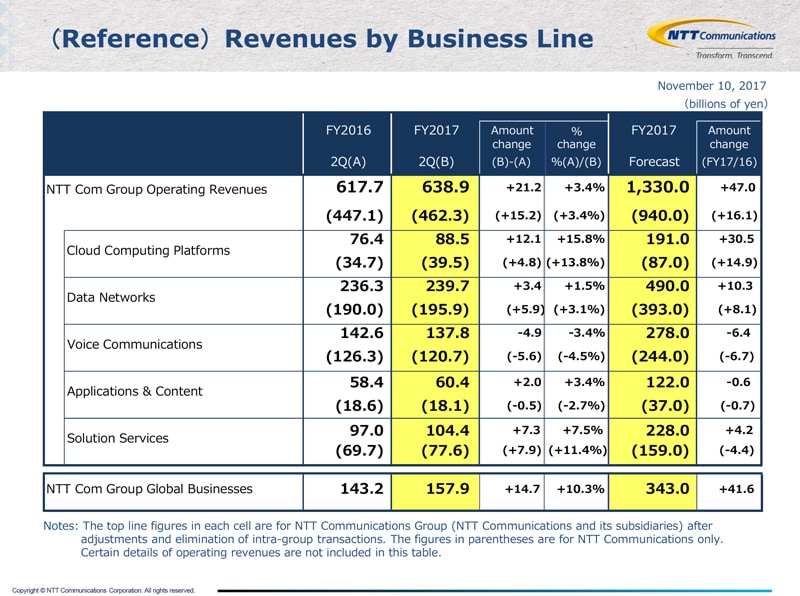Click the NTT Communications logo

pyautogui.click(x=711, y=39)
